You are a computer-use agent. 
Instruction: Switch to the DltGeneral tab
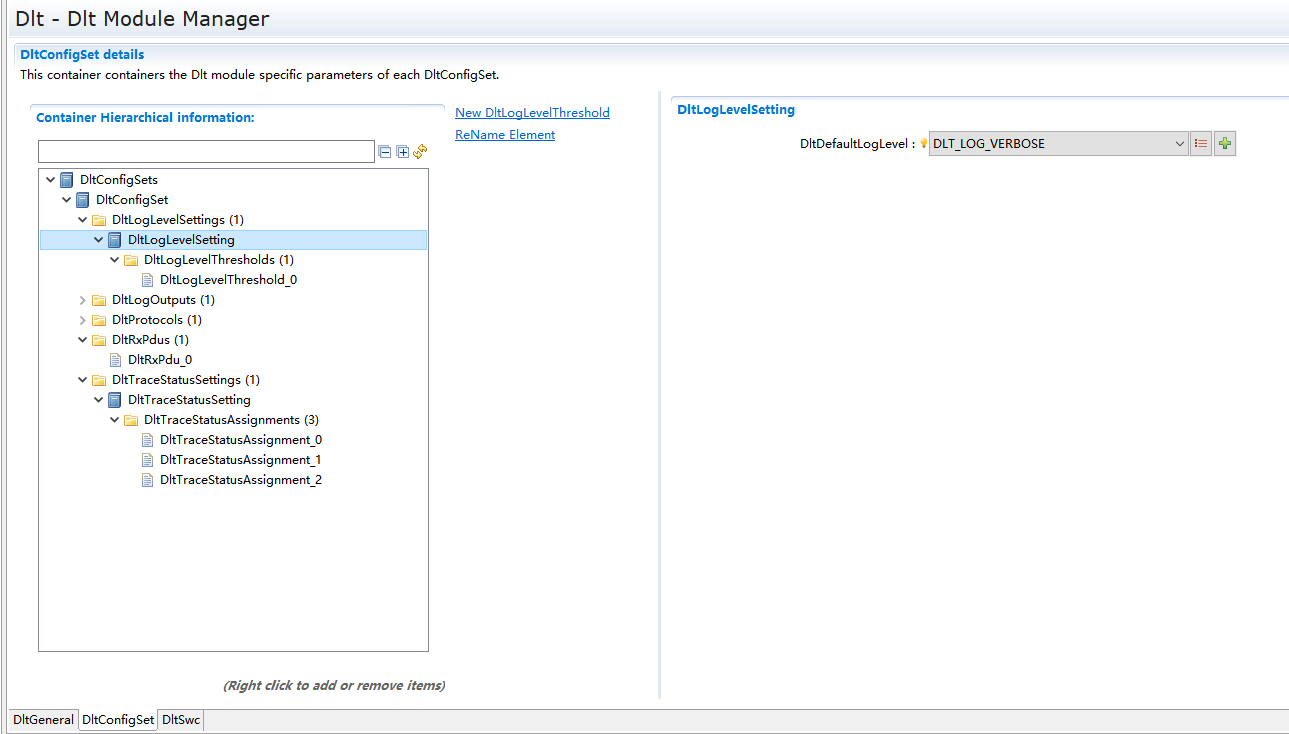[43, 720]
